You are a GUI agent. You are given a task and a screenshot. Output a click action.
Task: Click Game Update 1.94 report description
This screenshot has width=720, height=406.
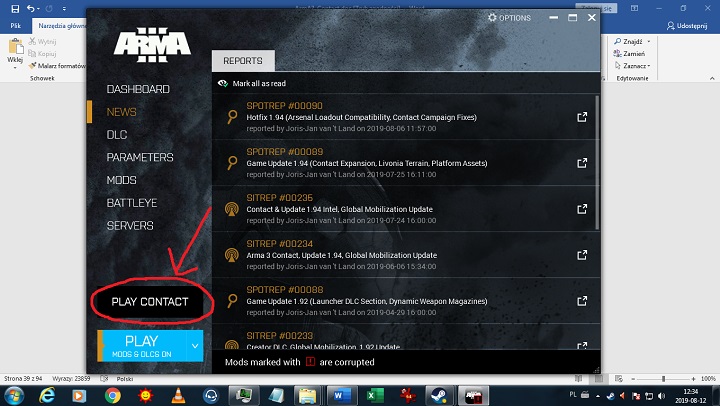[366, 163]
